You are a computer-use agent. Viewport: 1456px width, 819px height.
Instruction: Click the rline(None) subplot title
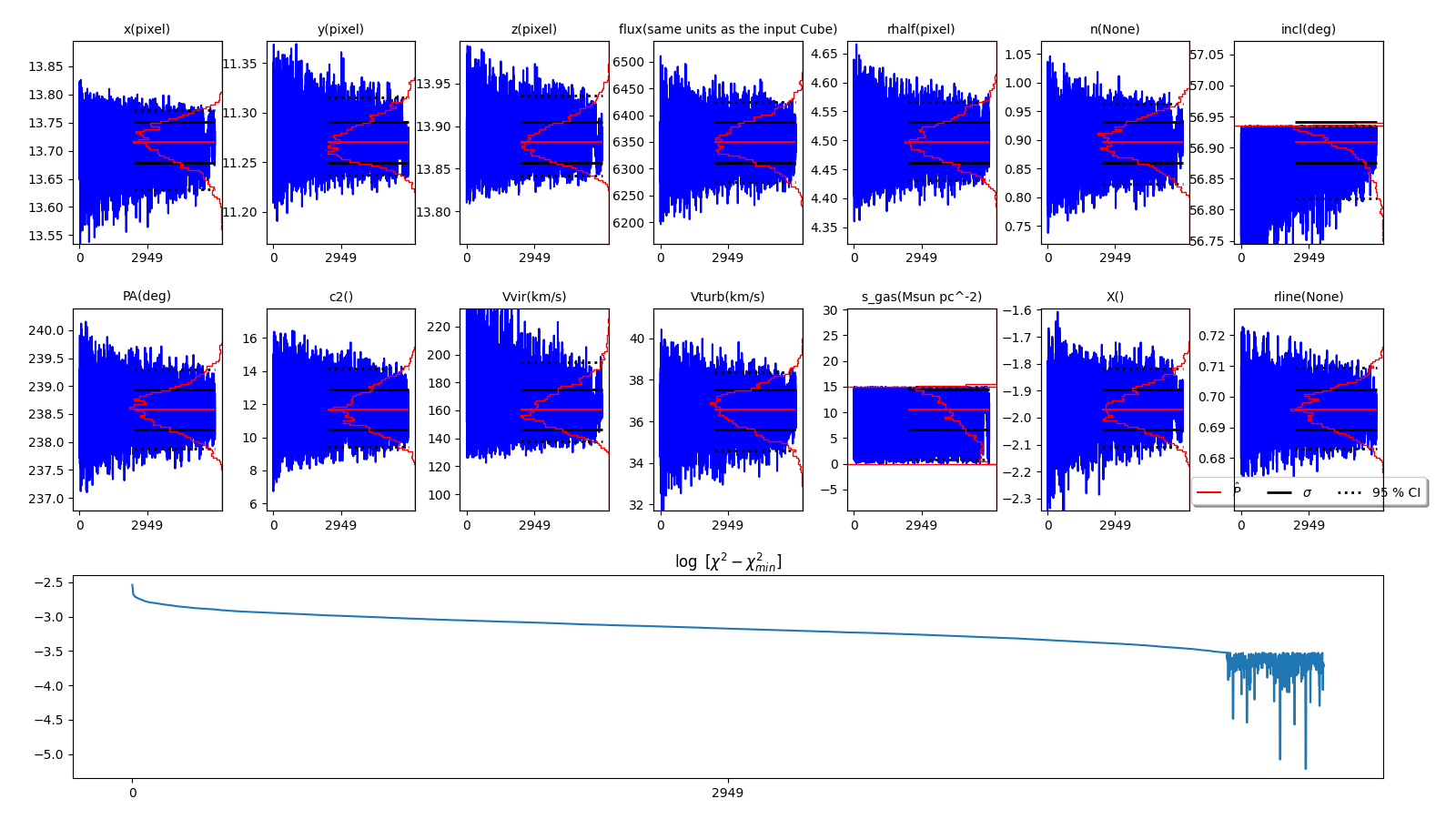click(x=1308, y=297)
